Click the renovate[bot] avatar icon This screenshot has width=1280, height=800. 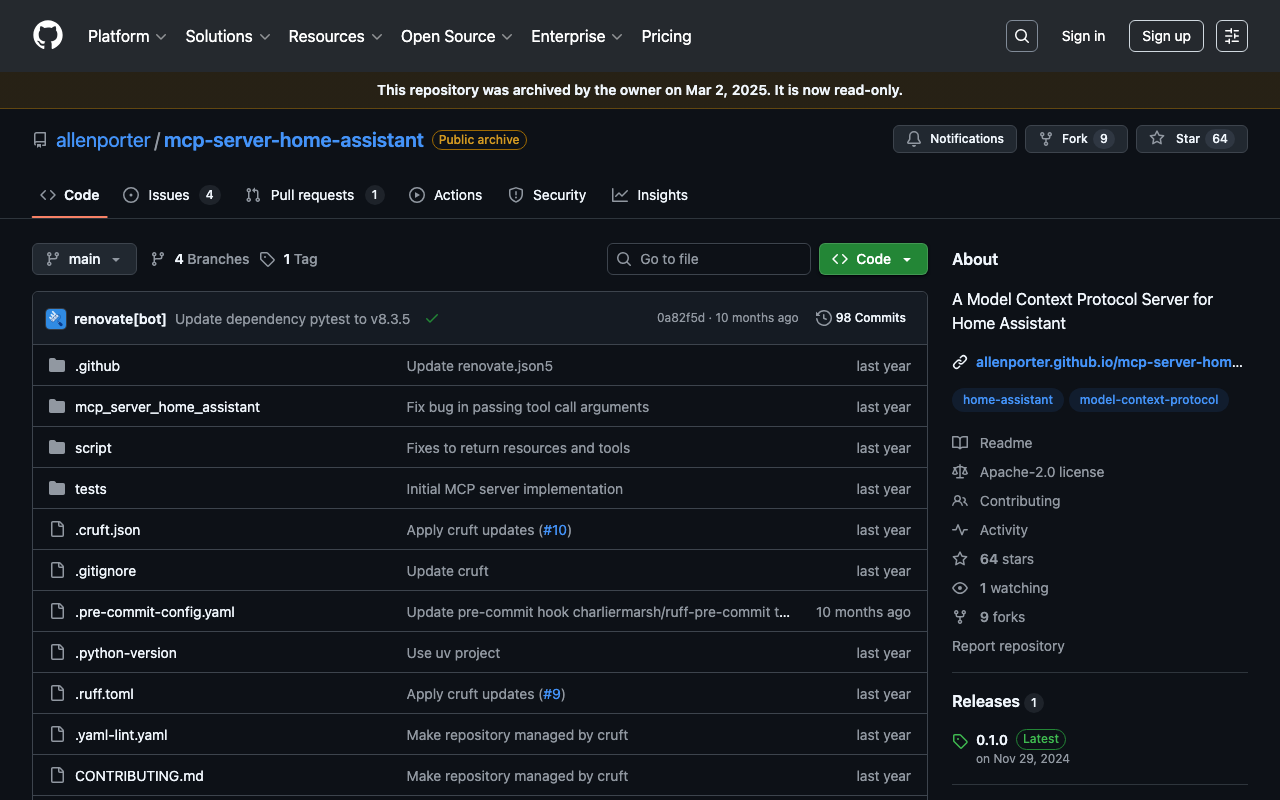click(56, 319)
